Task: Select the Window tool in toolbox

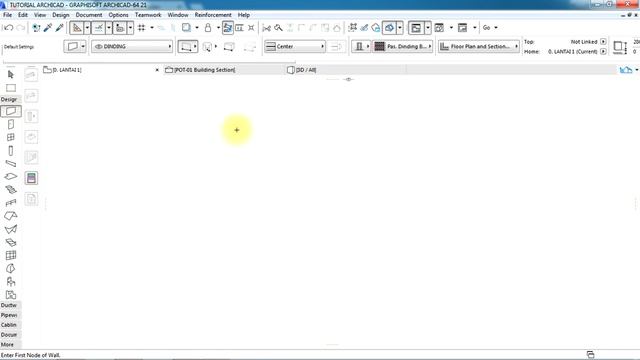Action: coord(11,137)
